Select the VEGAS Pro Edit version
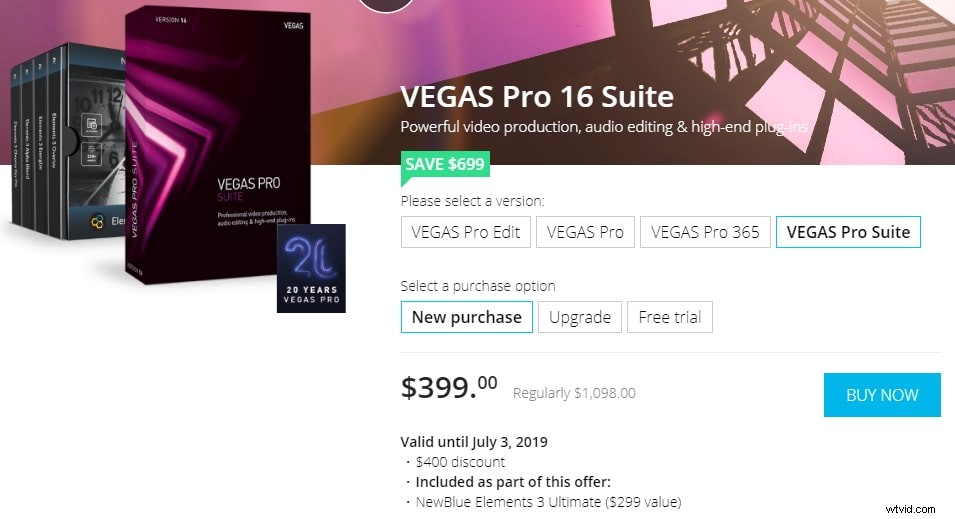 tap(465, 232)
